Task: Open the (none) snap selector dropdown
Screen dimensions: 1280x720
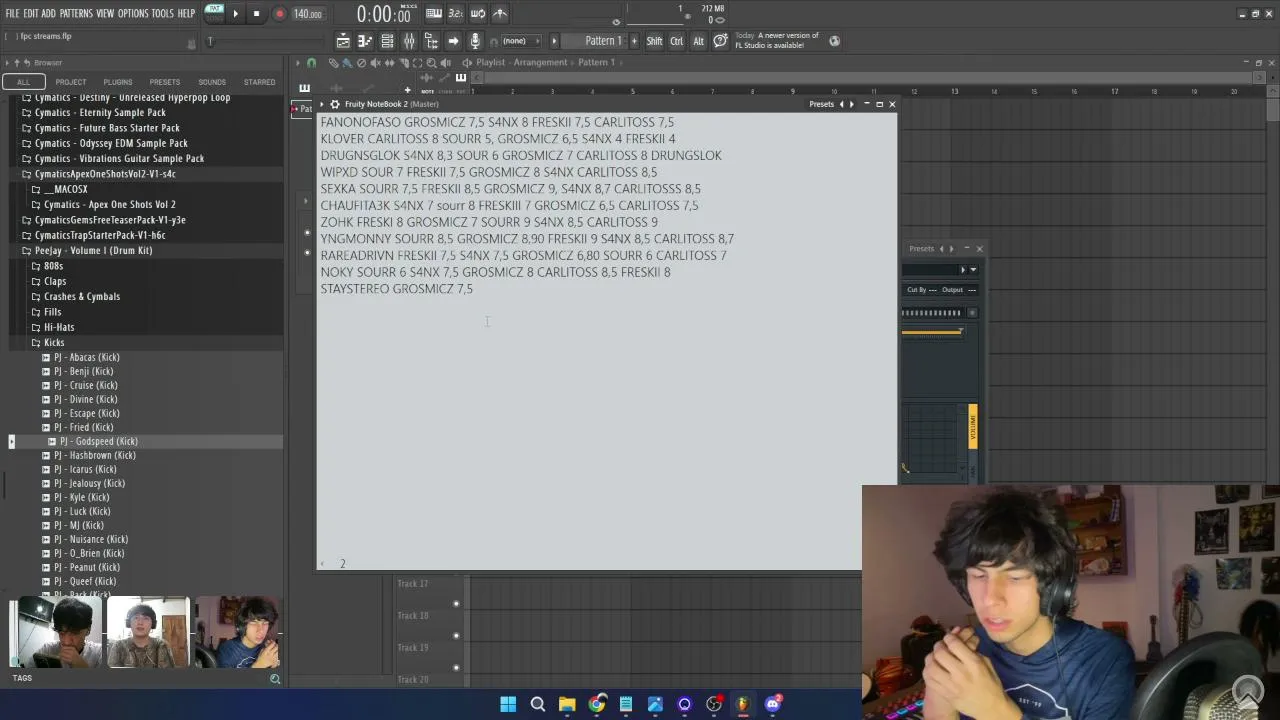Action: (520, 41)
